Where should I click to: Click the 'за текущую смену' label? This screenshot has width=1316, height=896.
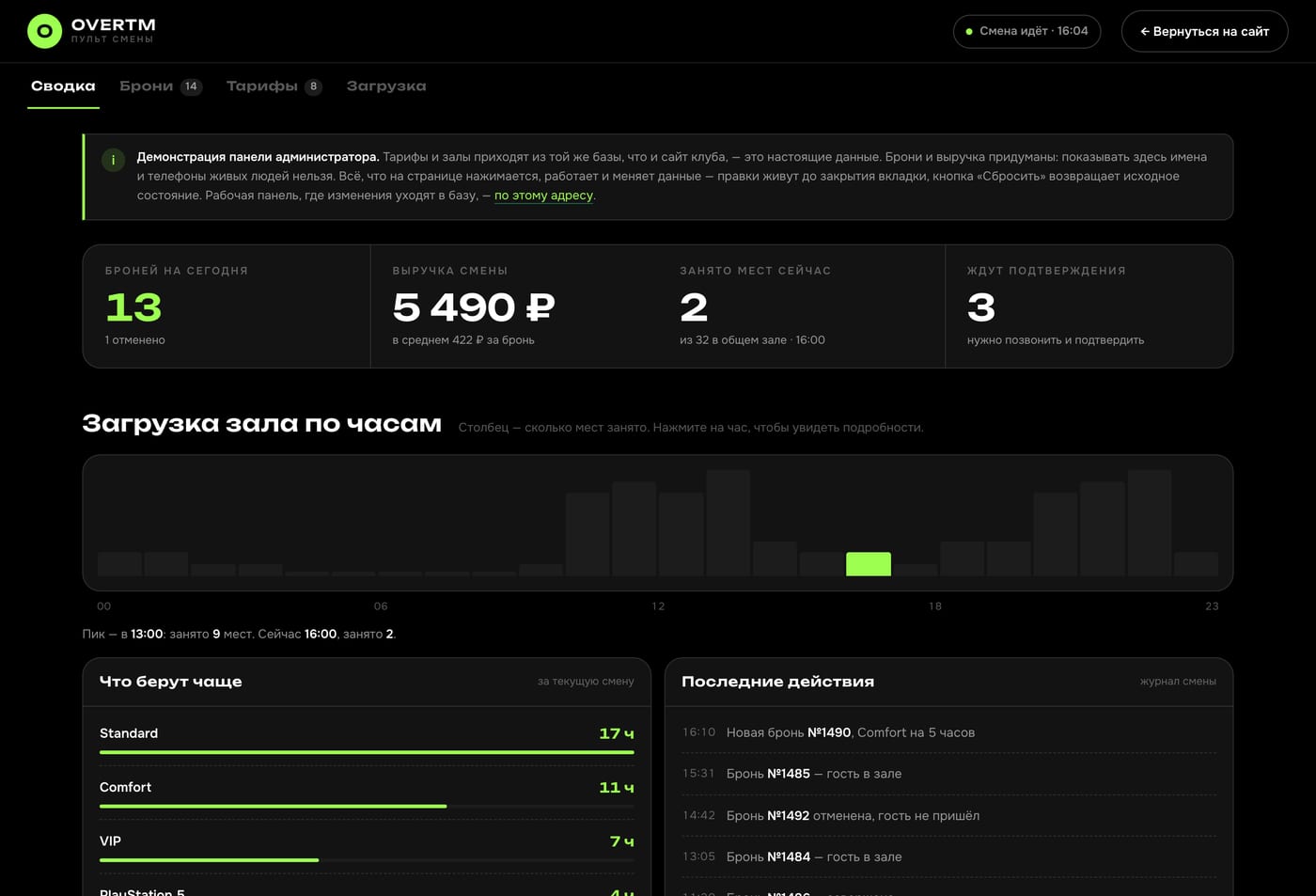[x=586, y=682]
